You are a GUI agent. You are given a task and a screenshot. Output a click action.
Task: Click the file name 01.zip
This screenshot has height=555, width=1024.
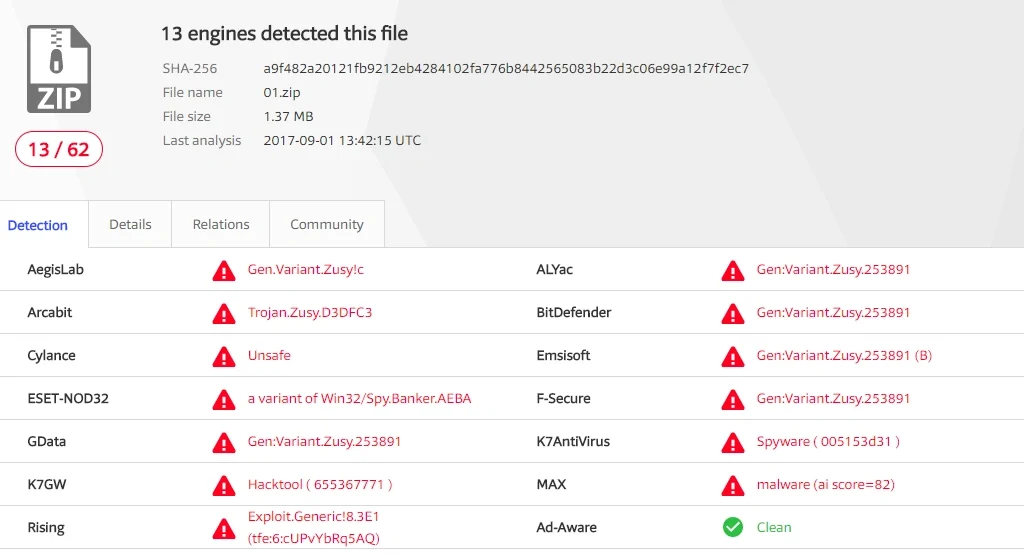281,93
